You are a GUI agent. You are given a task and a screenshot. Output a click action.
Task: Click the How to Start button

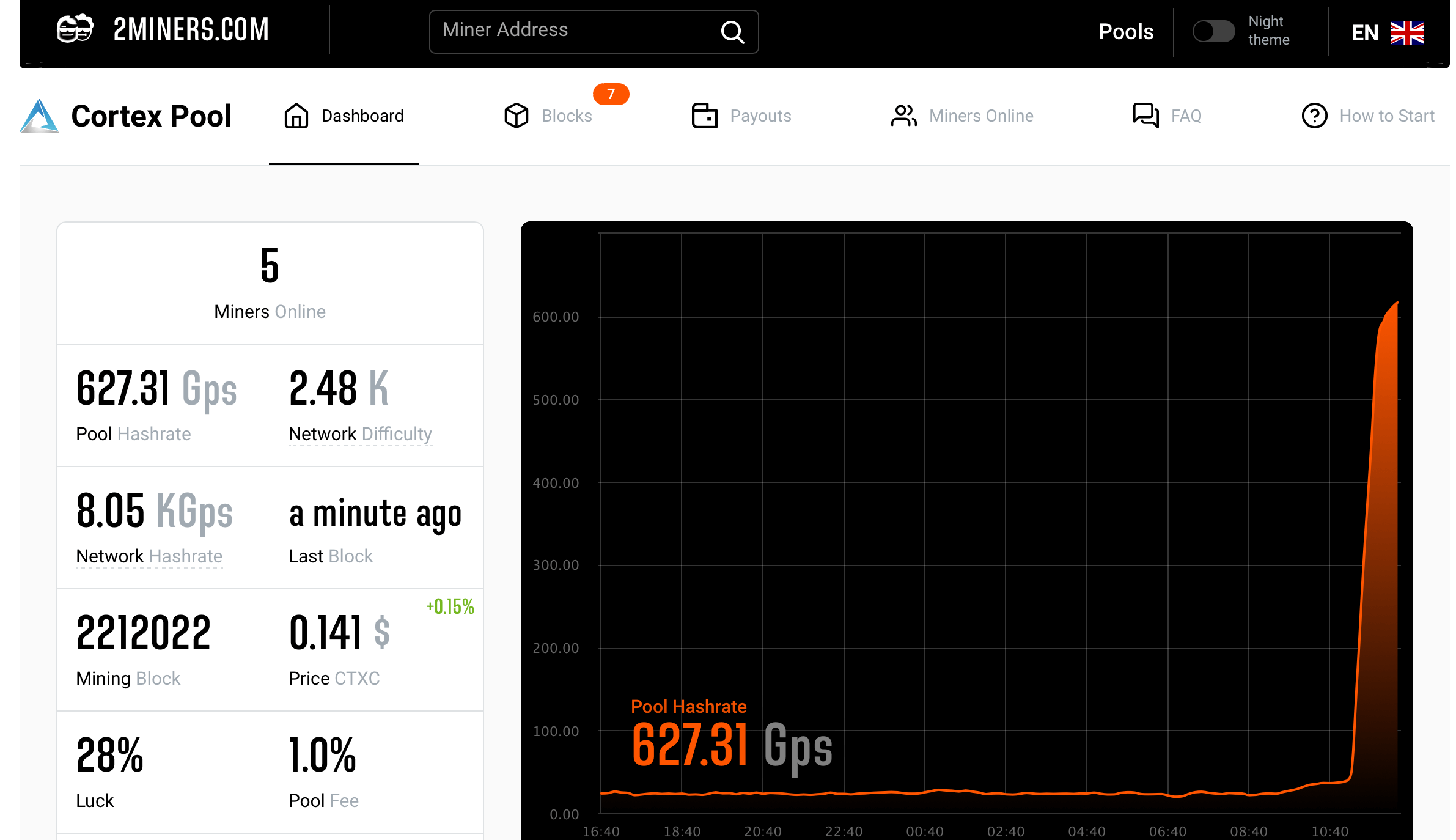[1370, 116]
